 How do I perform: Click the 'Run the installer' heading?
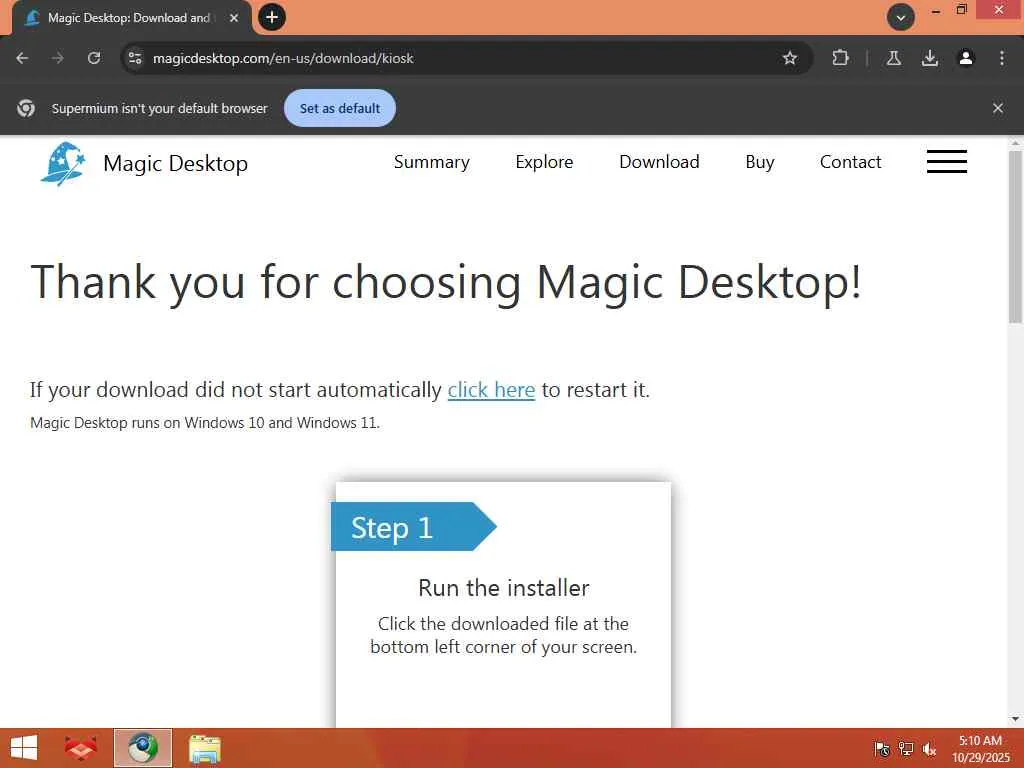click(504, 588)
